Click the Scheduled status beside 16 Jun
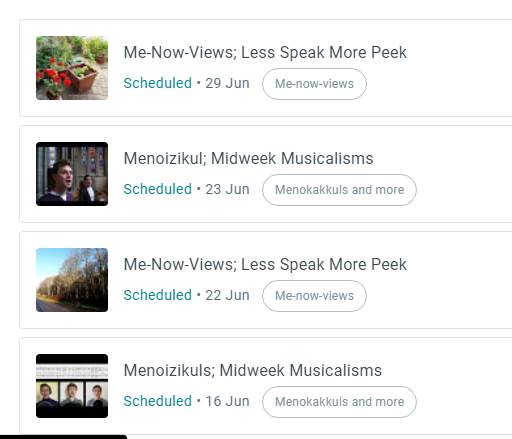The height and width of the screenshot is (439, 512). [158, 401]
